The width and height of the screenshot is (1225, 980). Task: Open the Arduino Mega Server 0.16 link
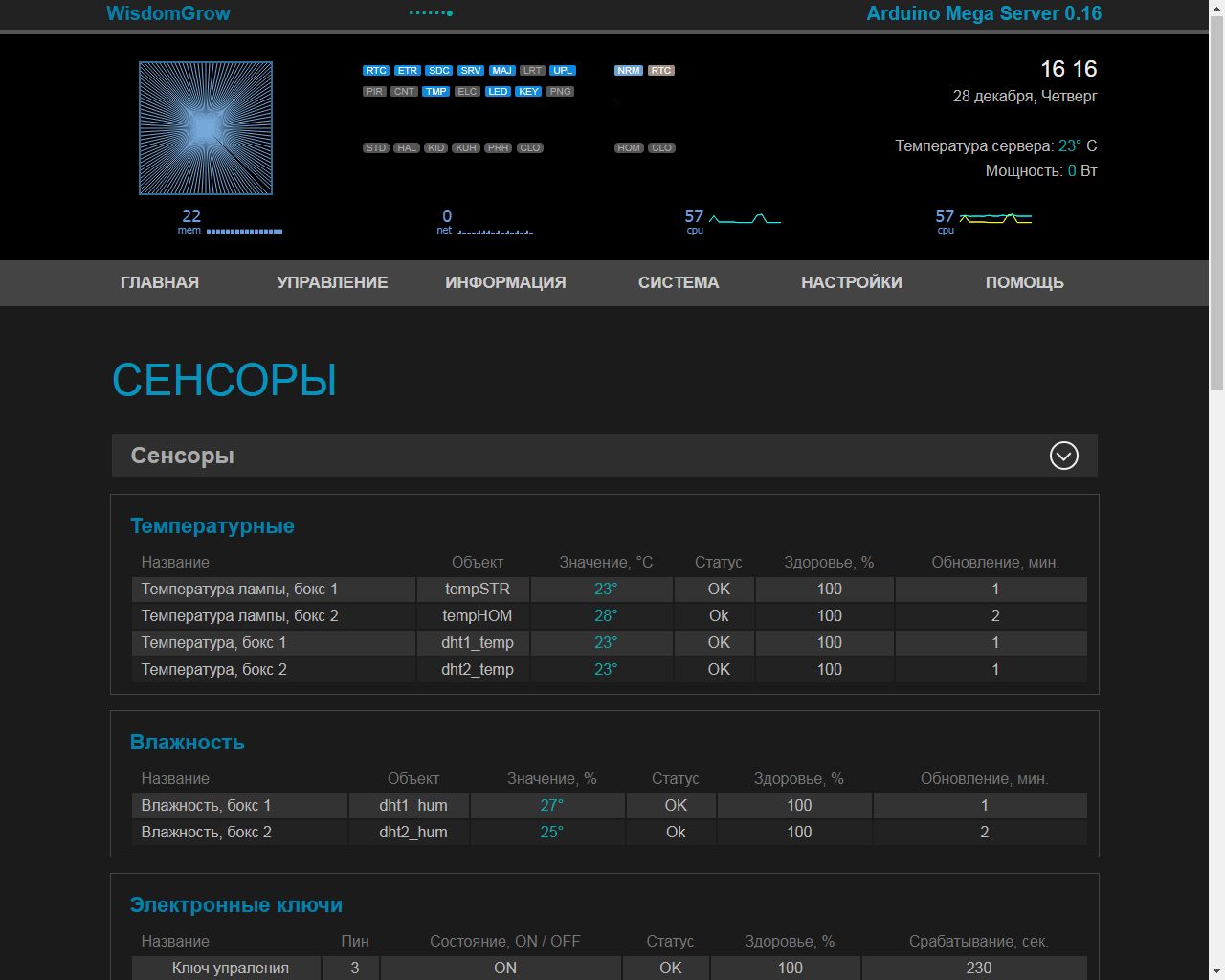pyautogui.click(x=983, y=13)
